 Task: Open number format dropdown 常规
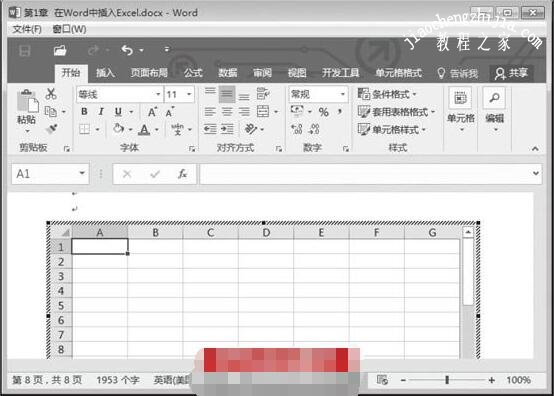(x=342, y=94)
